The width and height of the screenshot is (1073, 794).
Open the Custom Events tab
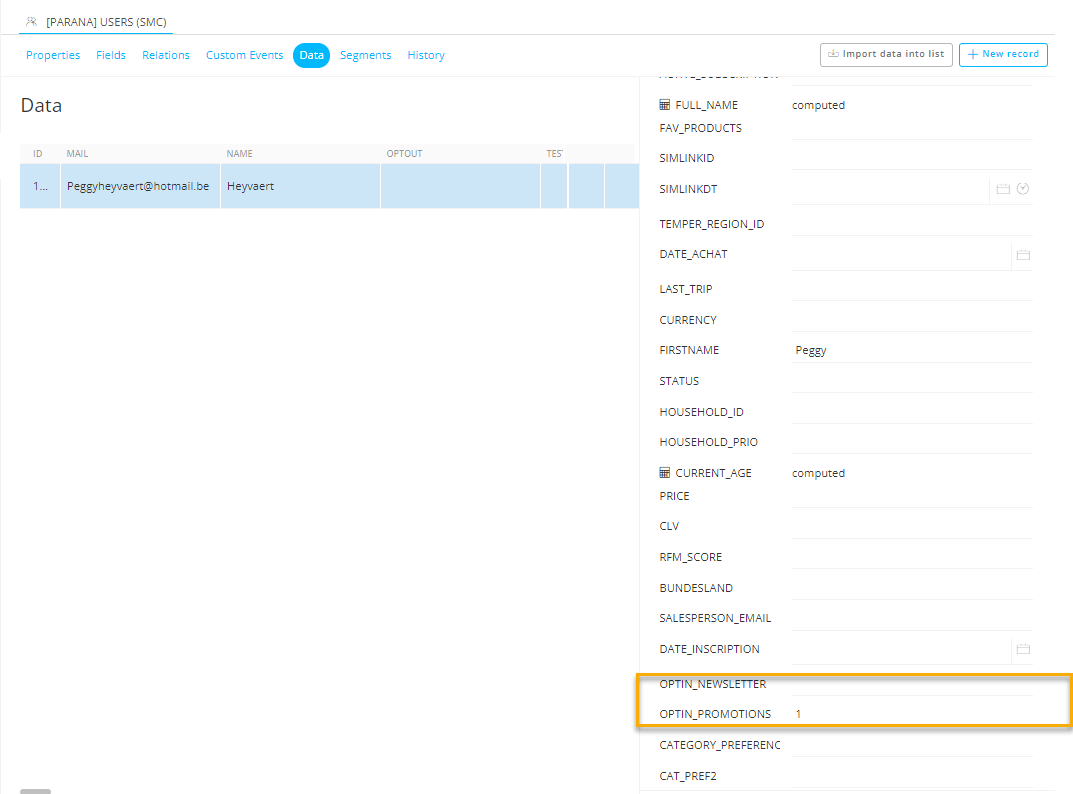pyautogui.click(x=244, y=55)
